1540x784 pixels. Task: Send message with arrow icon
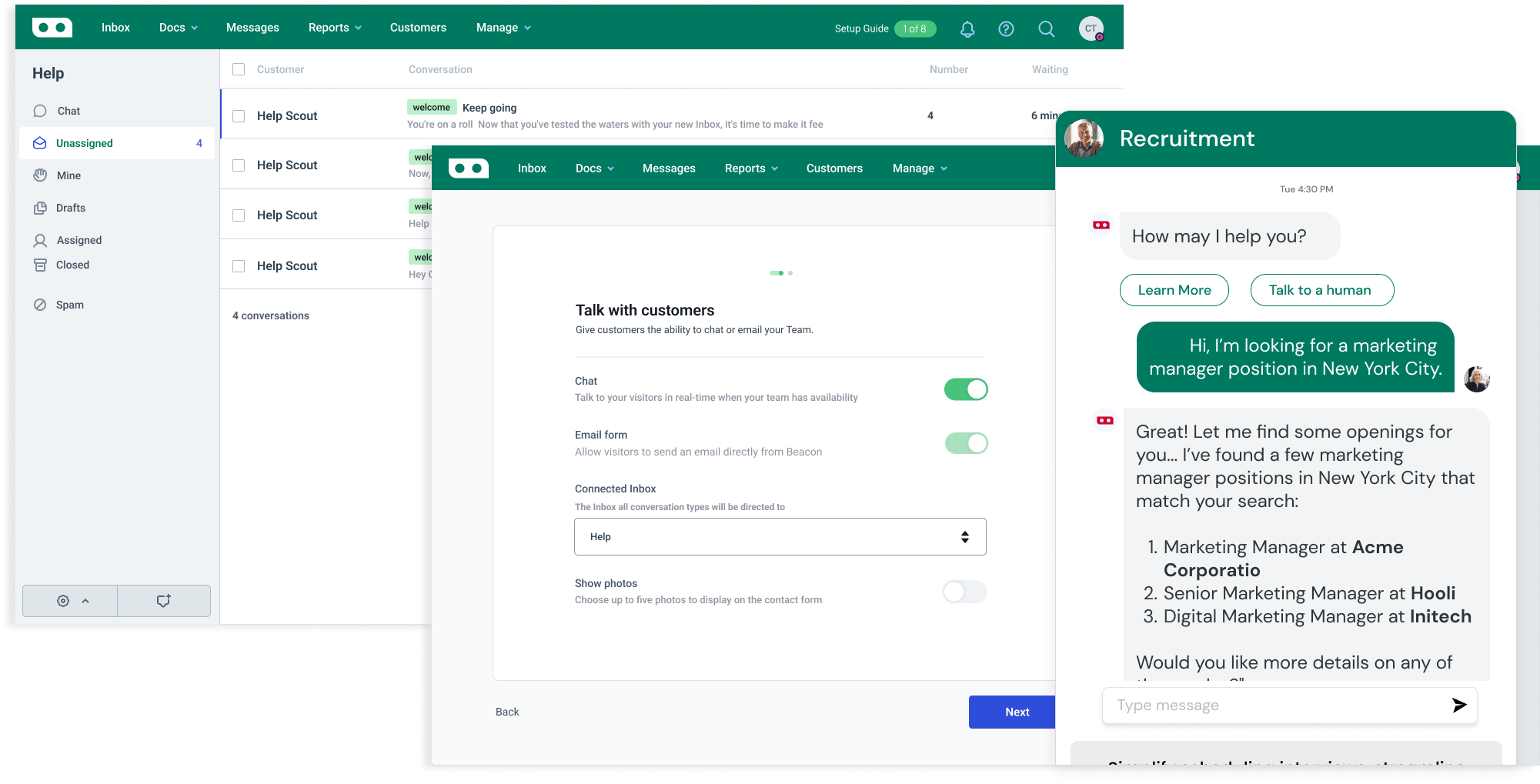coord(1458,705)
